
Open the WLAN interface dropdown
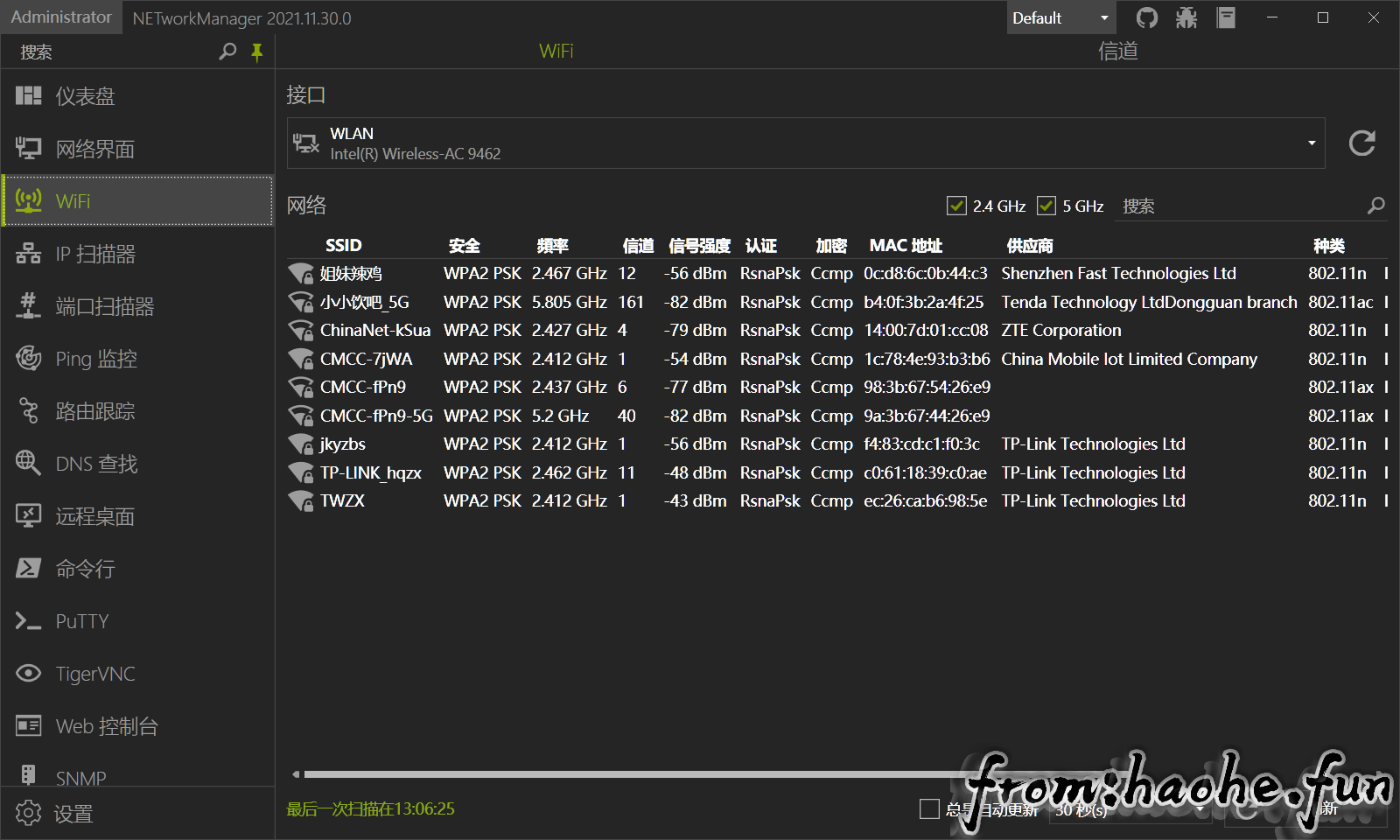coord(1311,143)
